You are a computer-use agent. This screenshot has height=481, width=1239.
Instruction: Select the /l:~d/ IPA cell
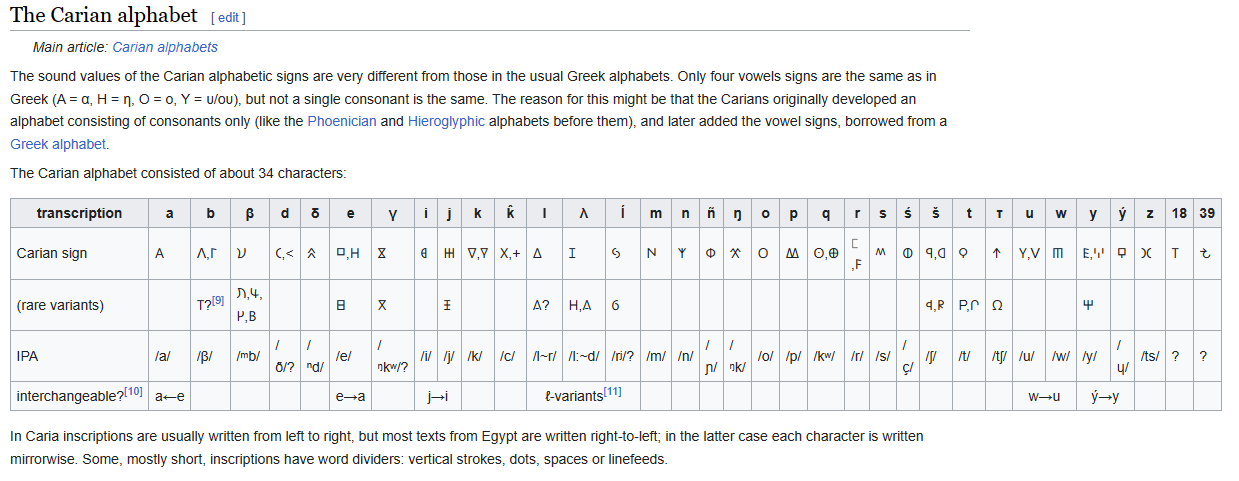[583, 356]
